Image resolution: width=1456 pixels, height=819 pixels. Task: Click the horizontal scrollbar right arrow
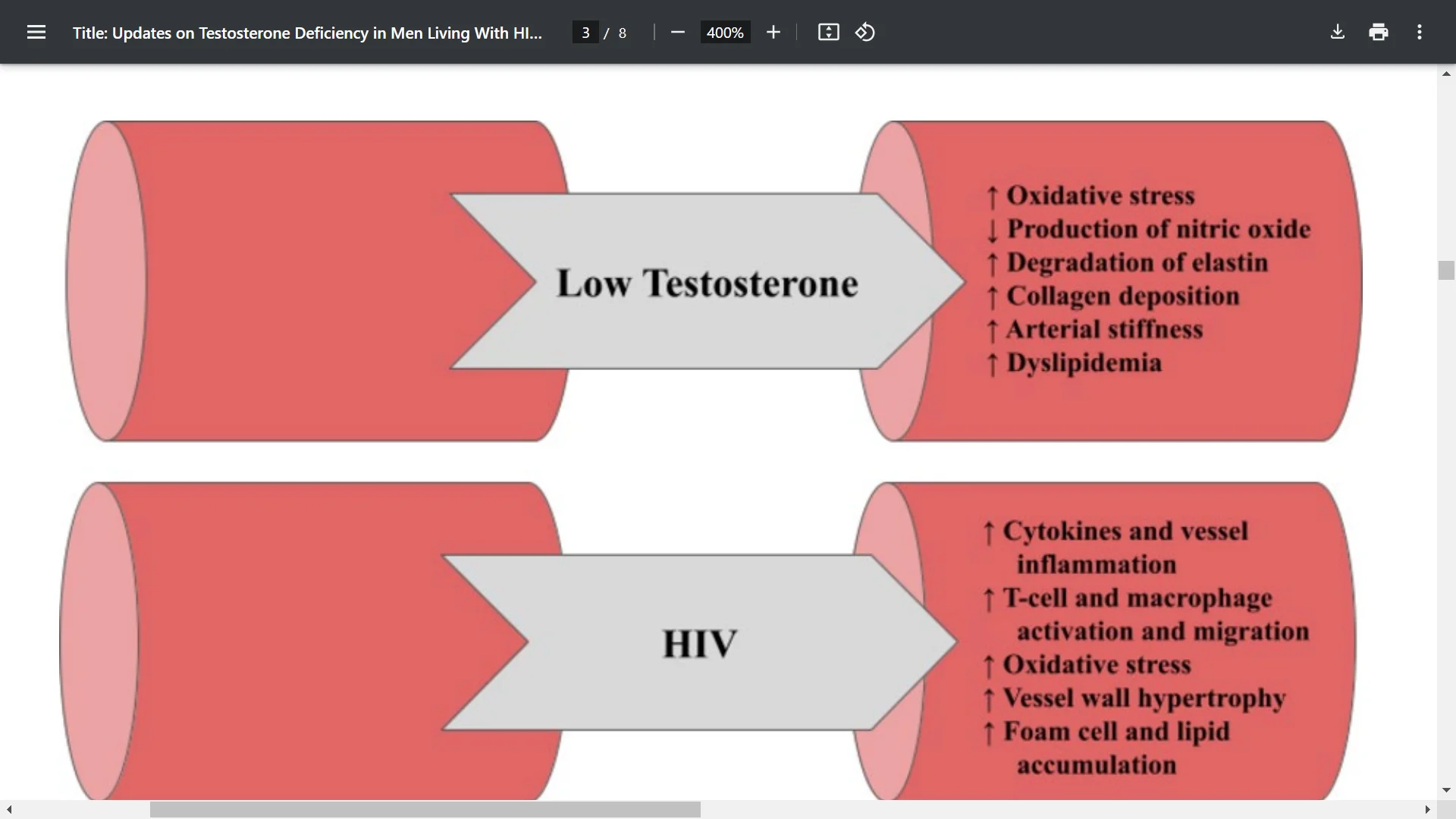point(1429,809)
